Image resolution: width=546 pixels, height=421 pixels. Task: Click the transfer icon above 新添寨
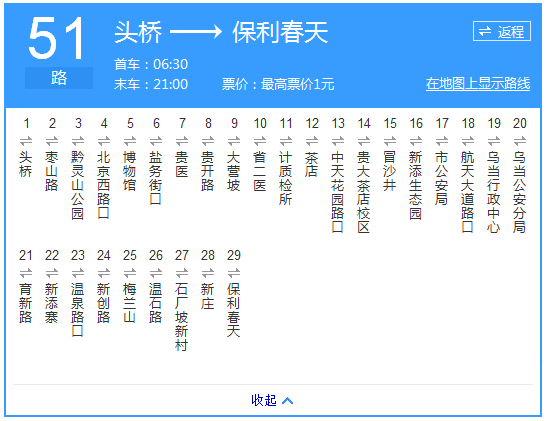[52, 273]
